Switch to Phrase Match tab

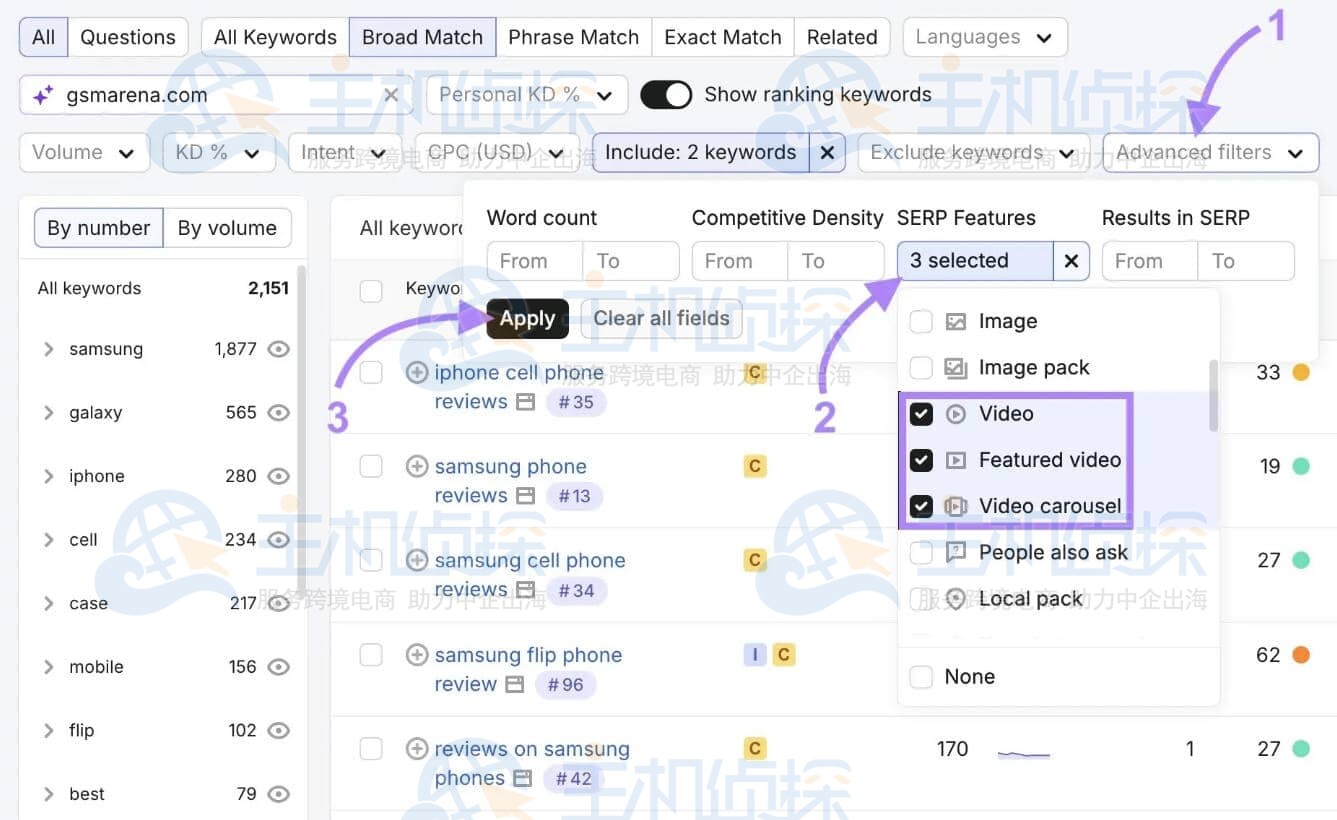tap(573, 38)
